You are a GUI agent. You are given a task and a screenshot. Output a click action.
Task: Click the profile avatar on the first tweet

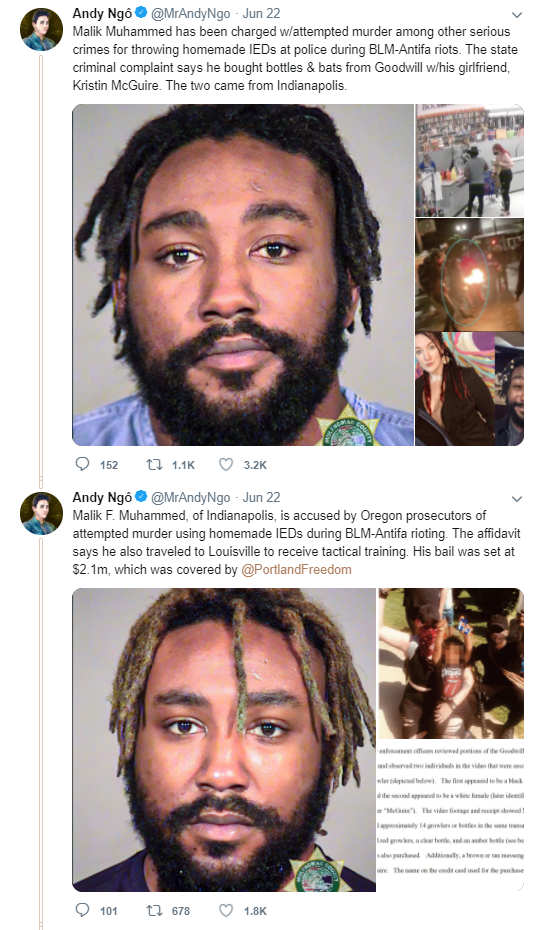pyautogui.click(x=41, y=30)
